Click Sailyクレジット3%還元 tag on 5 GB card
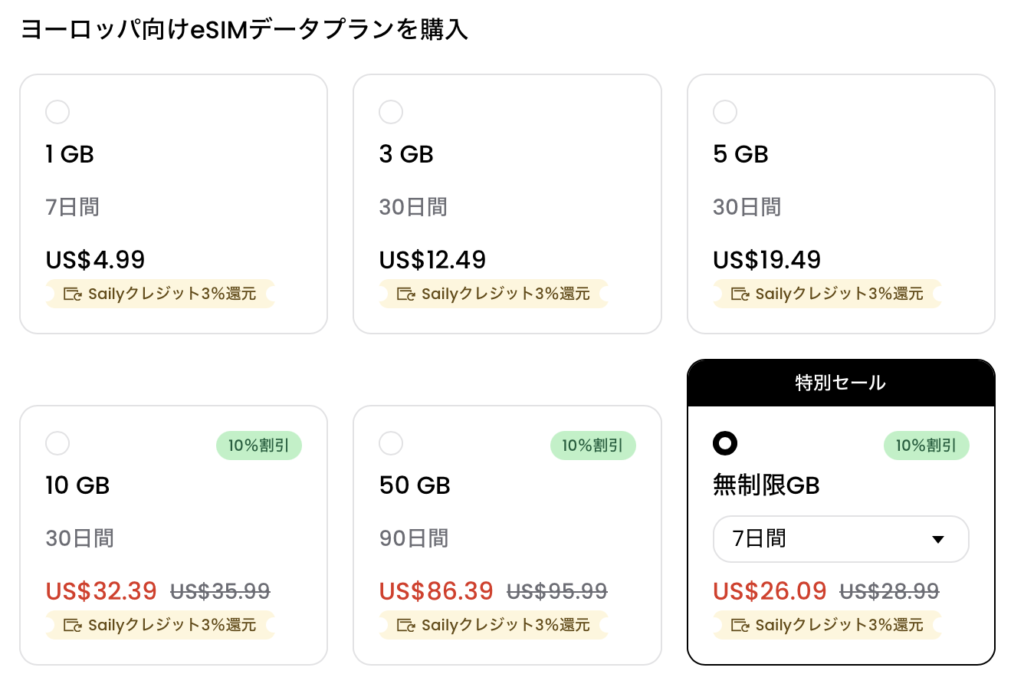The image size is (1024, 684). [827, 294]
